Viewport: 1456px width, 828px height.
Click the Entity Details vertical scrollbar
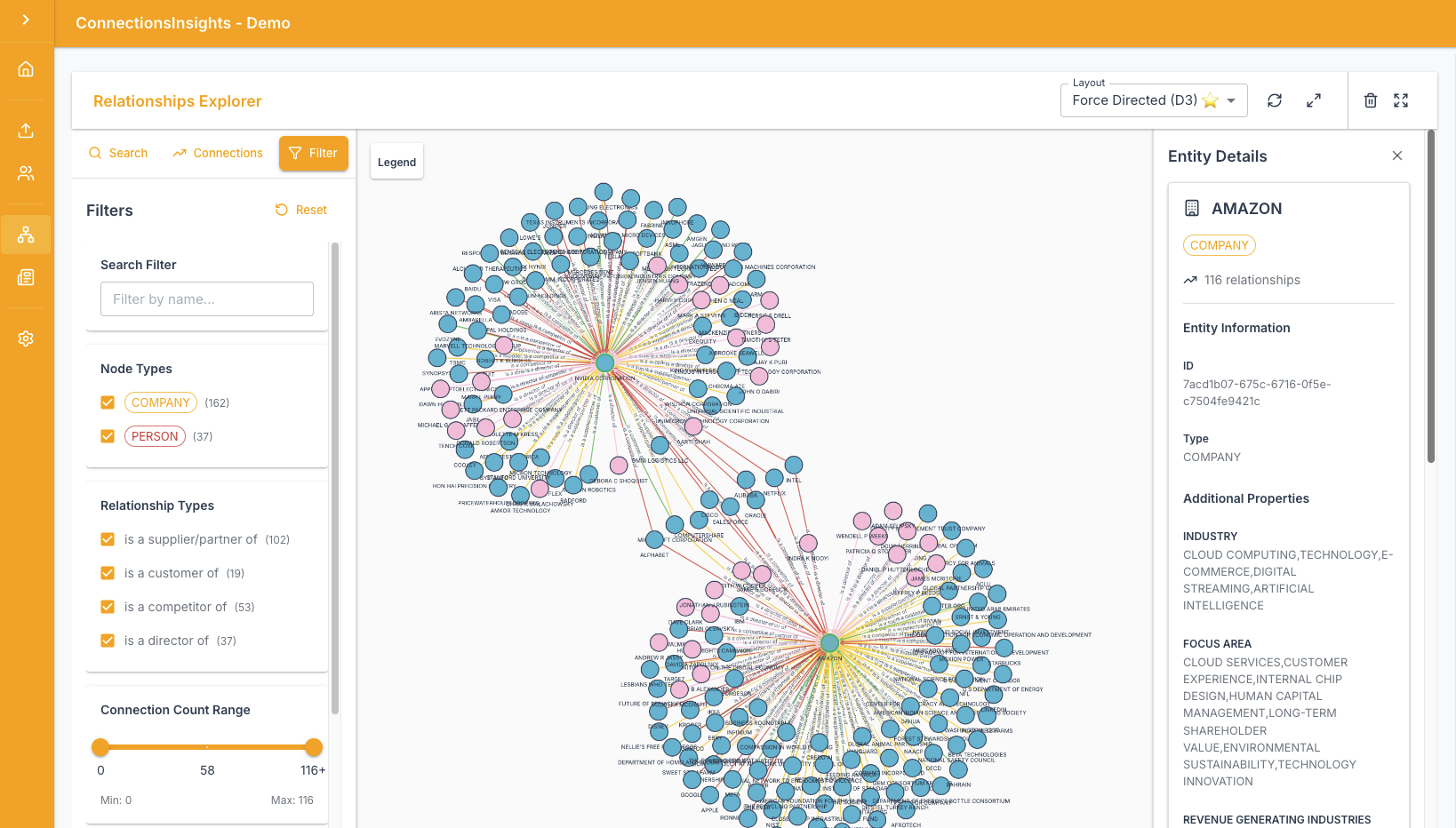[1431, 297]
